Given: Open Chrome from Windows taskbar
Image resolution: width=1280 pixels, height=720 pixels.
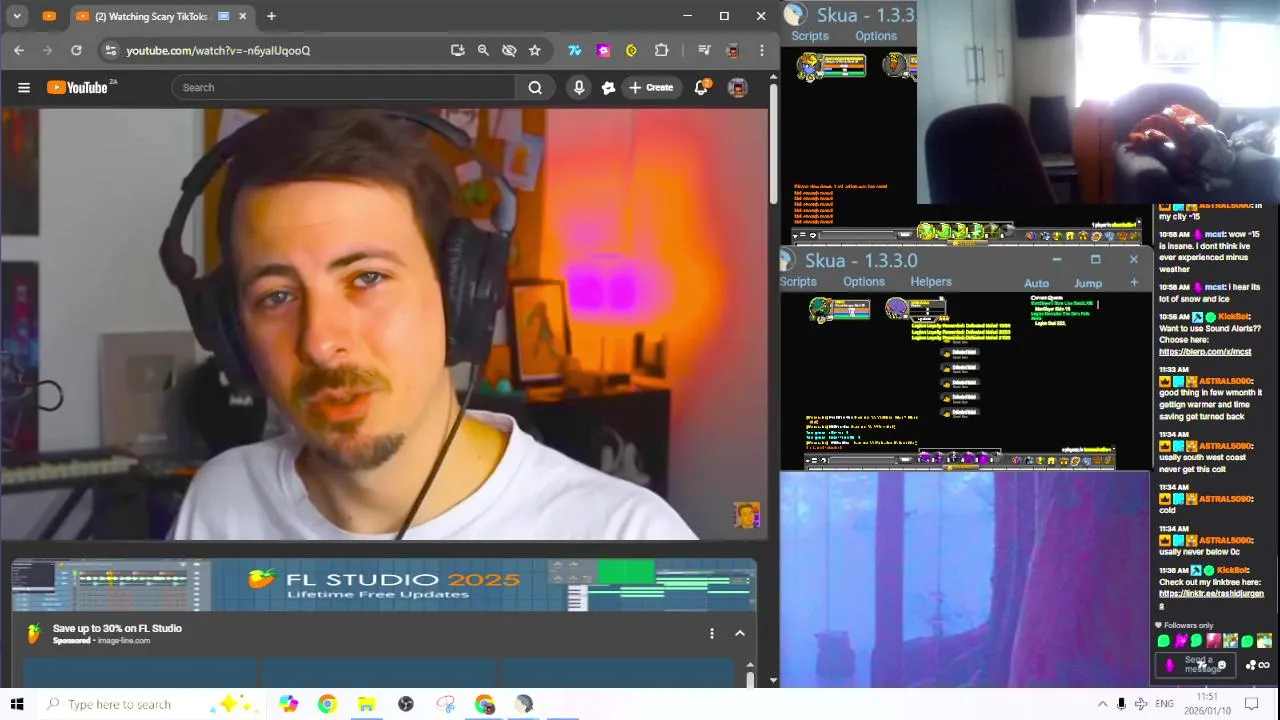Looking at the screenshot, I should [327, 704].
